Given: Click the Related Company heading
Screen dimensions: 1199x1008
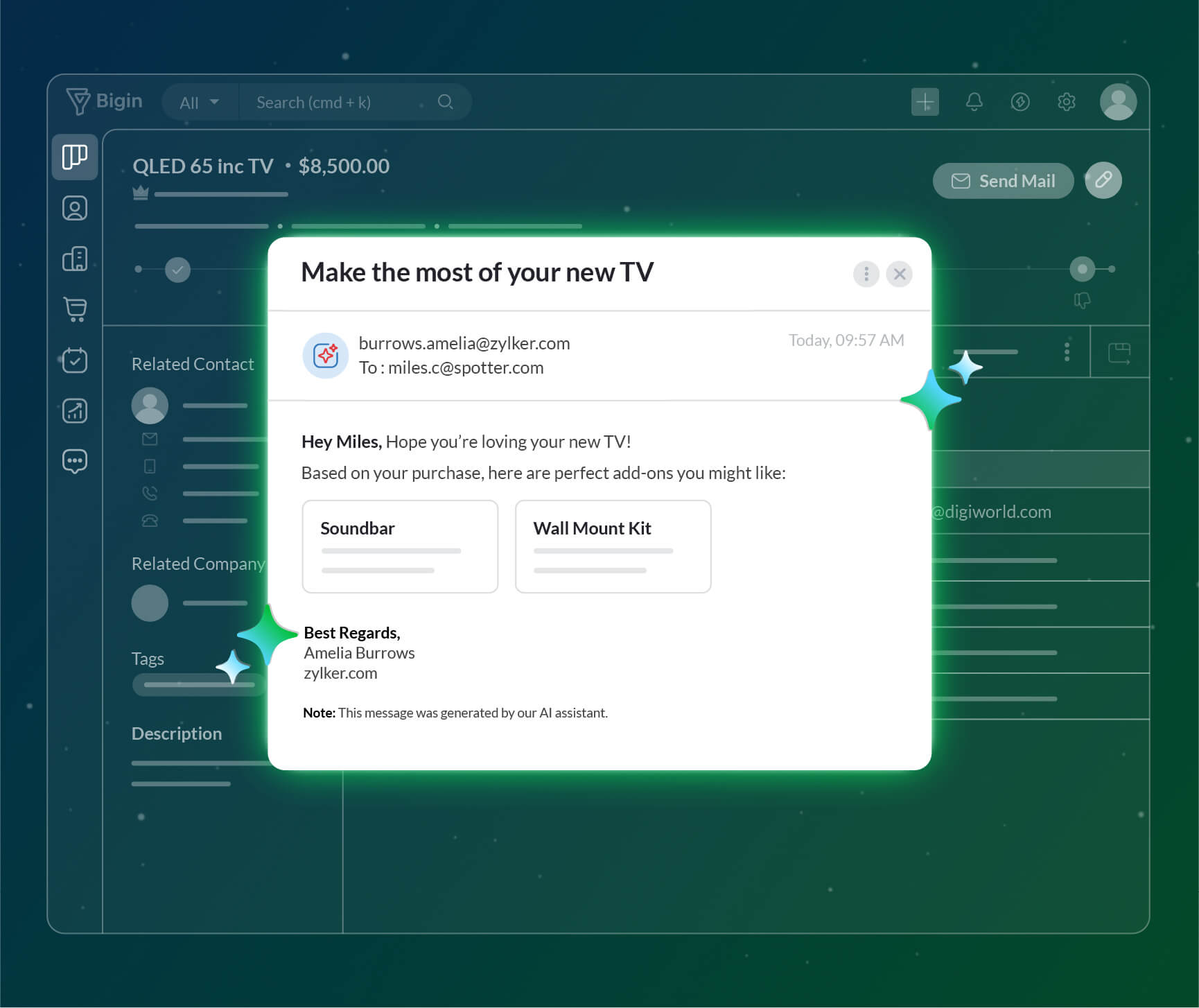Looking at the screenshot, I should (x=198, y=564).
